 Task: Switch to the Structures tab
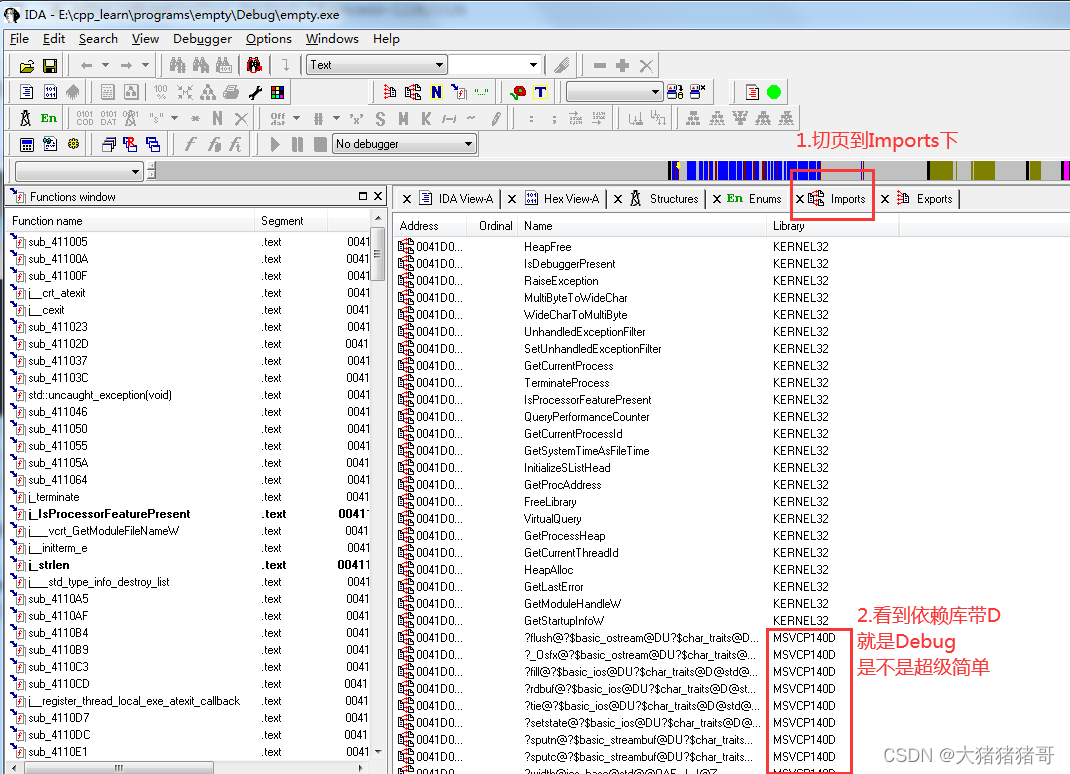point(664,199)
